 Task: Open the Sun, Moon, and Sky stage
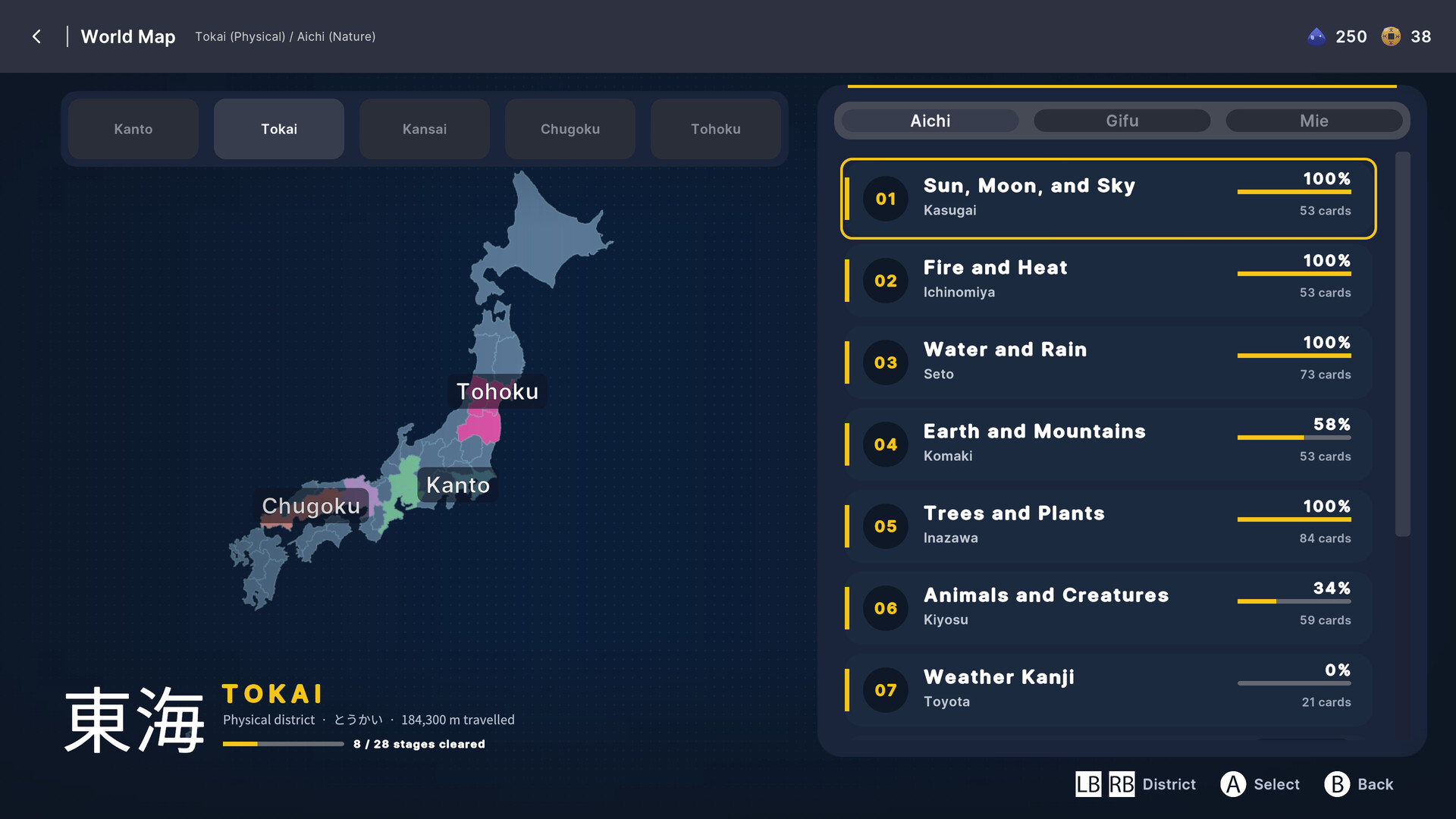coord(1108,199)
